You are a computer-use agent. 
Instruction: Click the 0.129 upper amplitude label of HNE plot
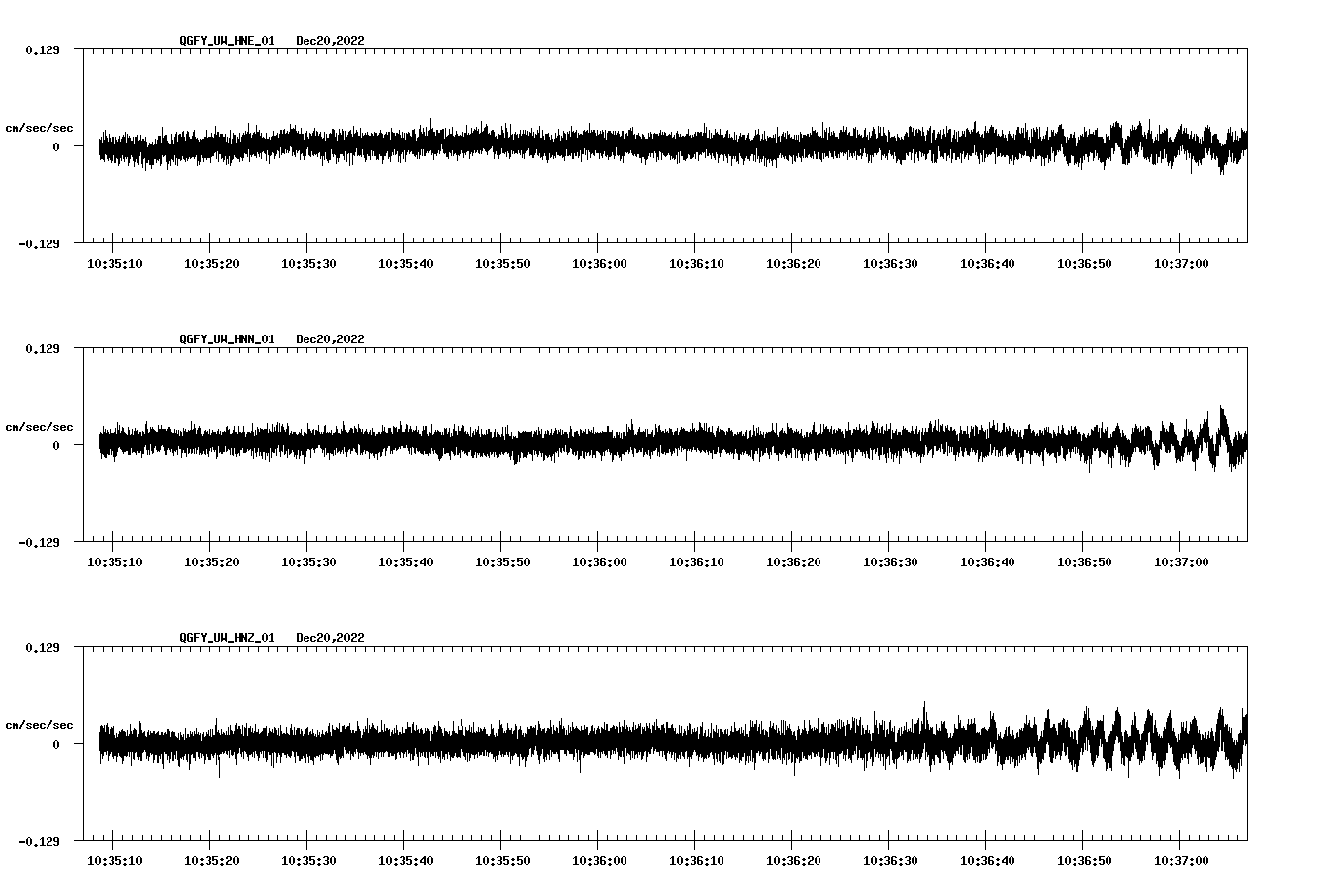pos(42,49)
